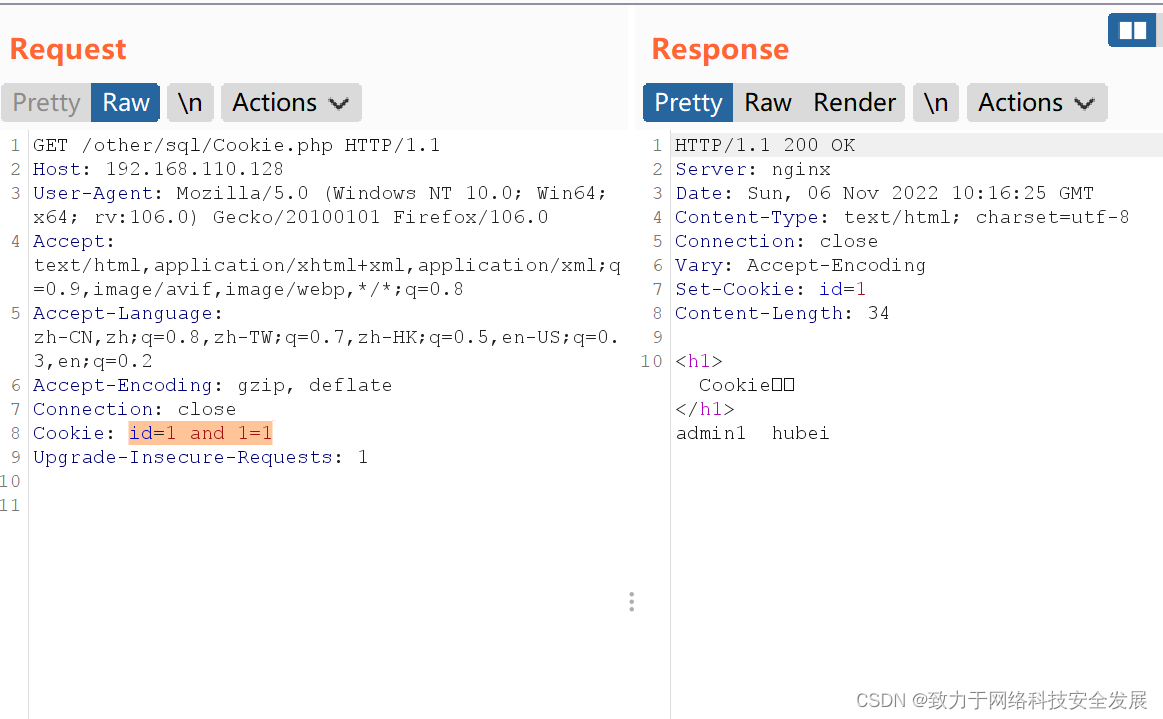Click the User-Agent header line in request
The height and width of the screenshot is (719, 1163).
click(320, 205)
